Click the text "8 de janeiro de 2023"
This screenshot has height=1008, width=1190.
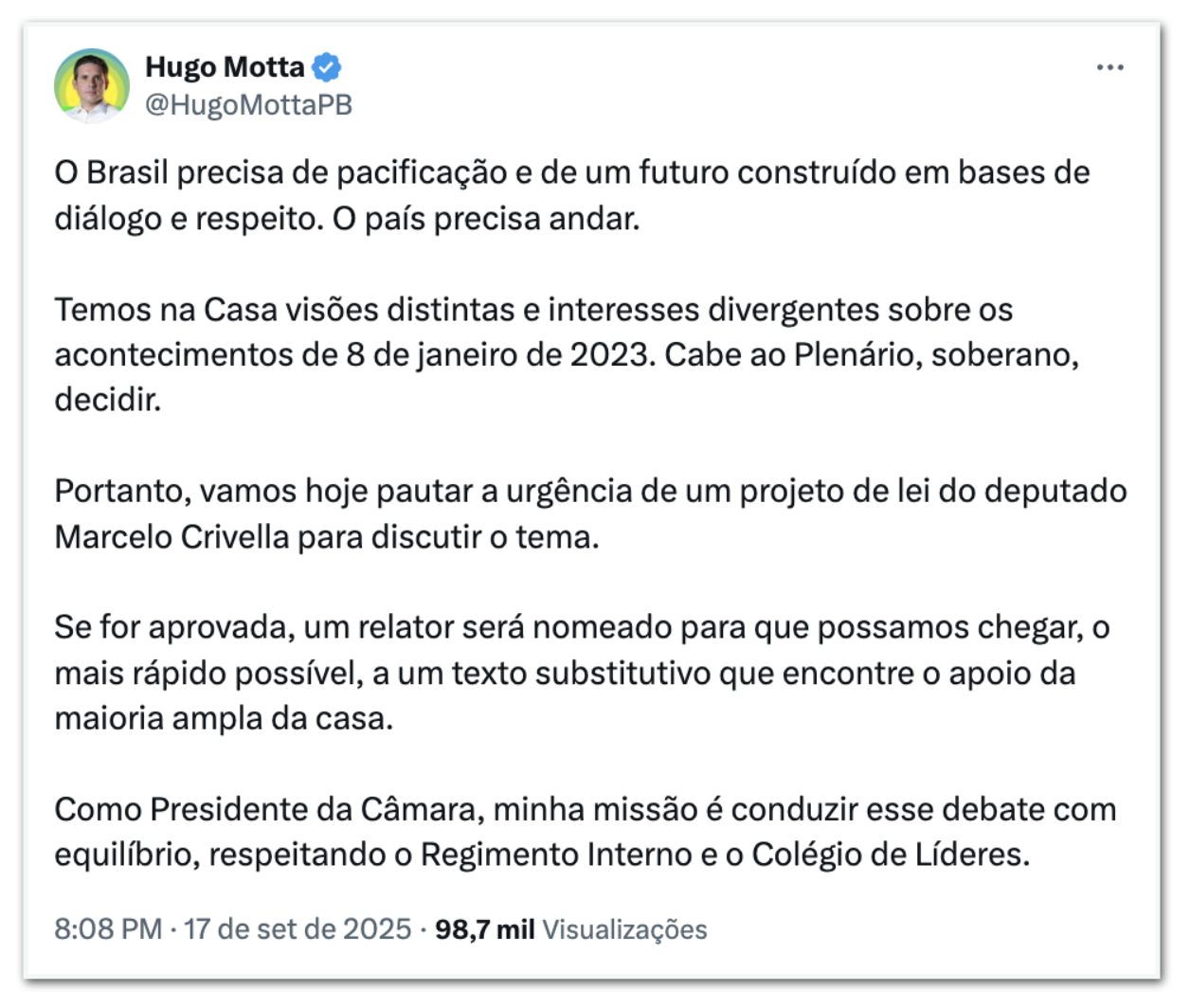[499, 354]
